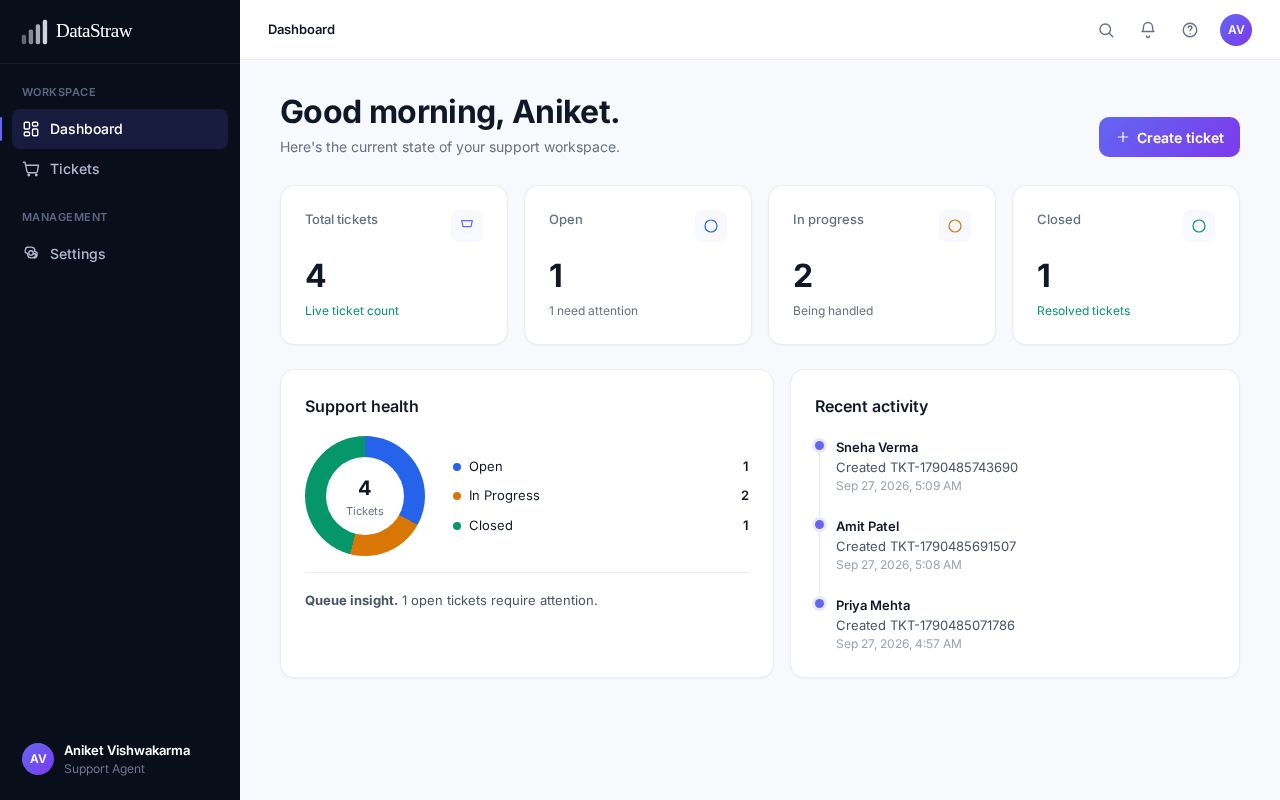Viewport: 1280px width, 800px height.
Task: Click the timeline dot next to Priya Mehta
Action: point(820,604)
